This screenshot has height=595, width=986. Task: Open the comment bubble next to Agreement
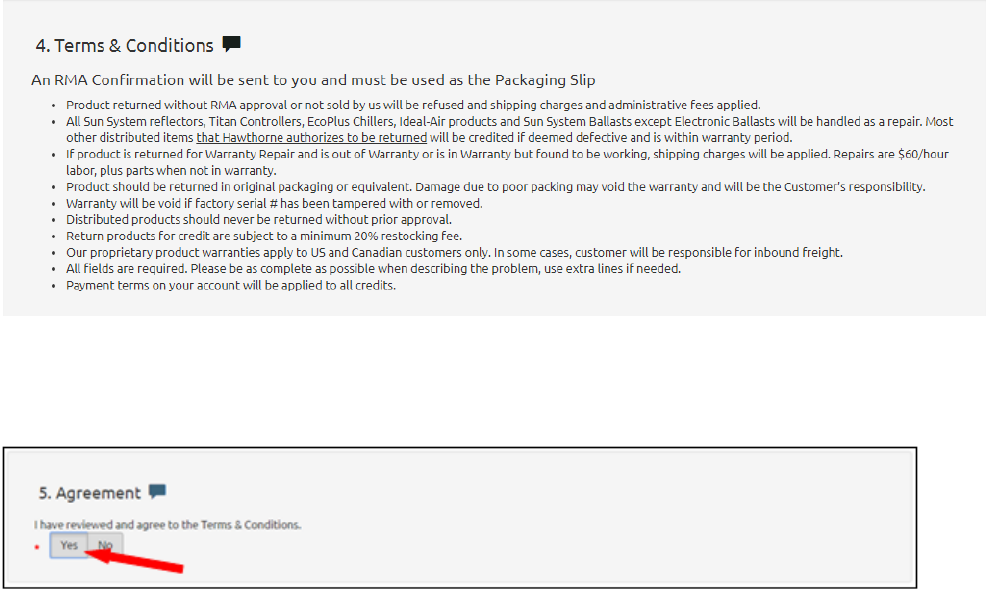(157, 491)
